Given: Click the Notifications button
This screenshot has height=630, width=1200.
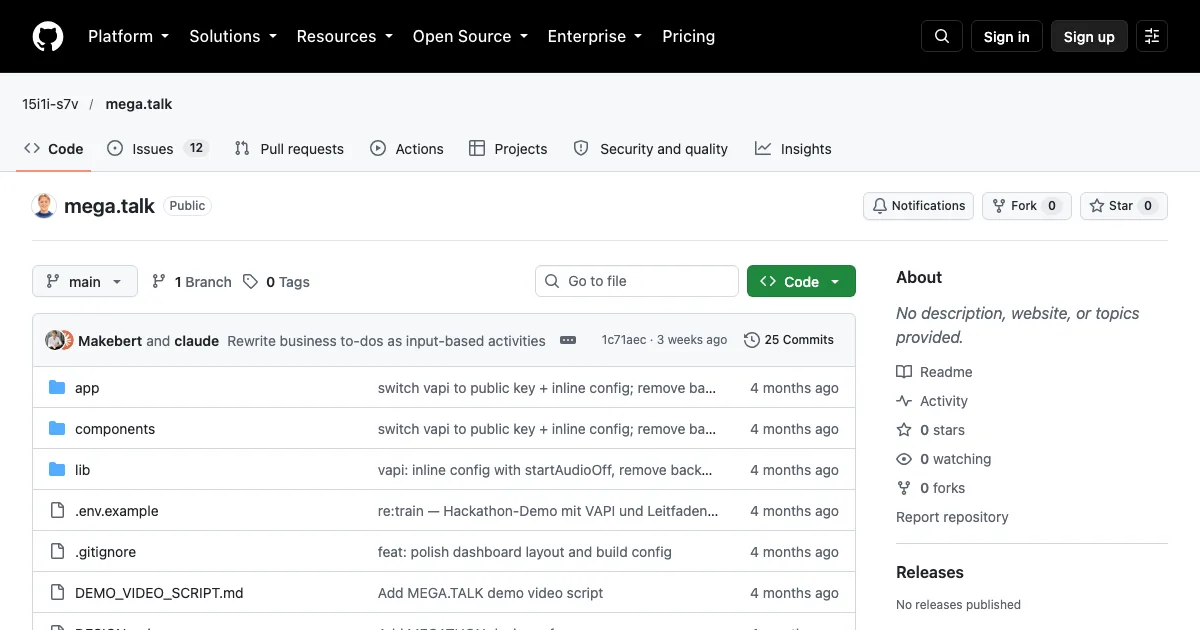Looking at the screenshot, I should coord(919,206).
